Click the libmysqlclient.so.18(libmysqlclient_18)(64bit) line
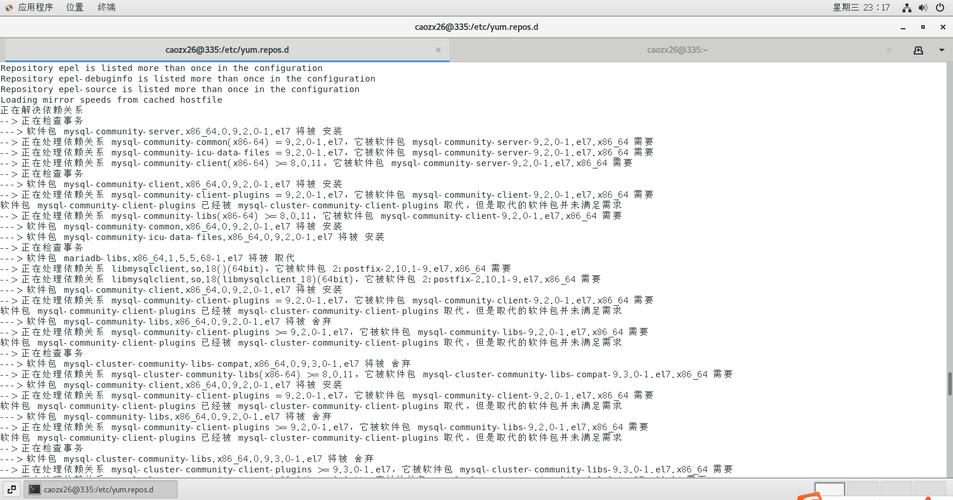 point(300,279)
